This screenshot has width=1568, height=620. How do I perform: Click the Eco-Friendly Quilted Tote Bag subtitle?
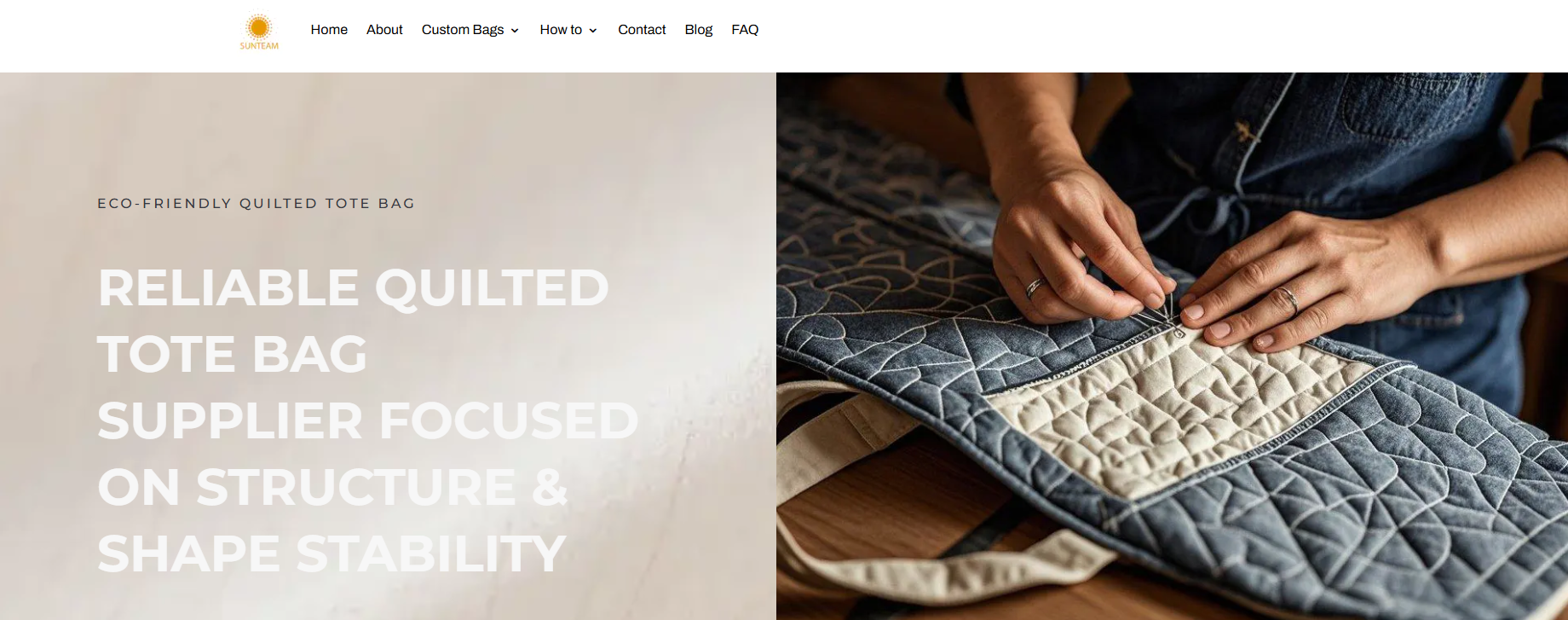point(256,203)
